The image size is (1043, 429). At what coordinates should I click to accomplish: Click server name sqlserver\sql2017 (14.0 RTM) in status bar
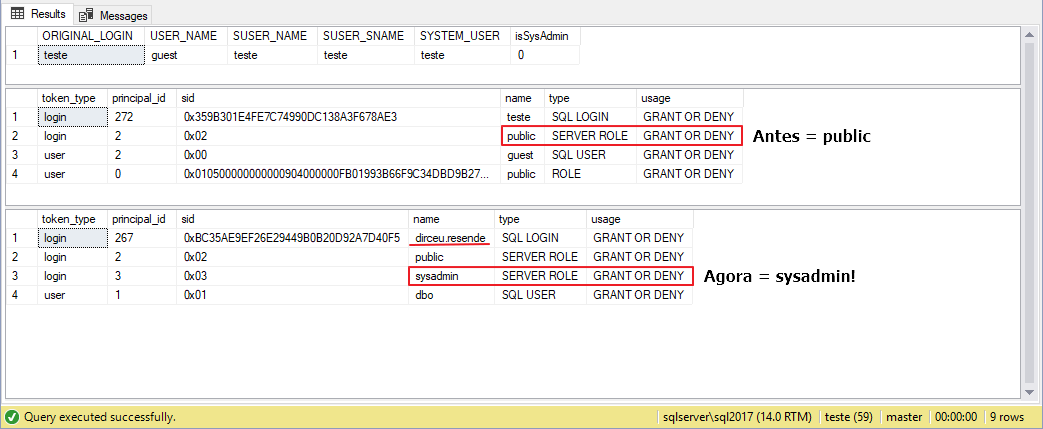[738, 417]
